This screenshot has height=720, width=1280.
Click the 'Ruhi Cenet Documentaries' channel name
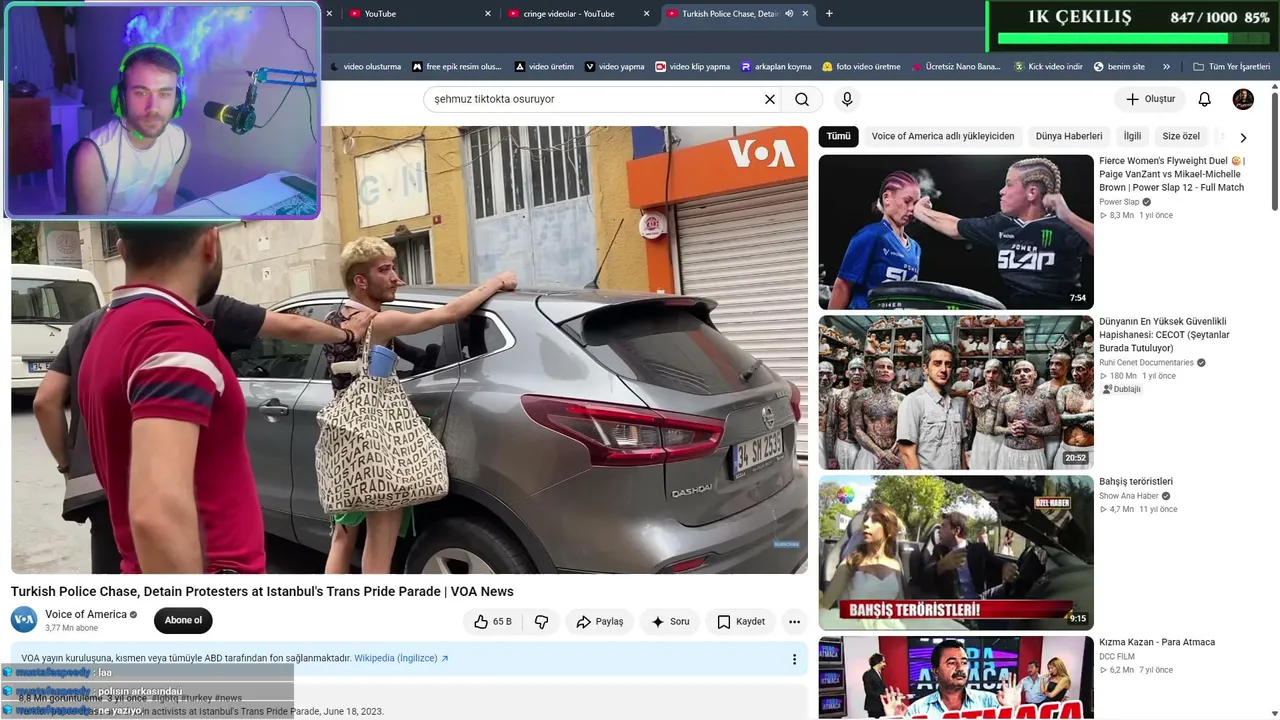click(x=1146, y=363)
